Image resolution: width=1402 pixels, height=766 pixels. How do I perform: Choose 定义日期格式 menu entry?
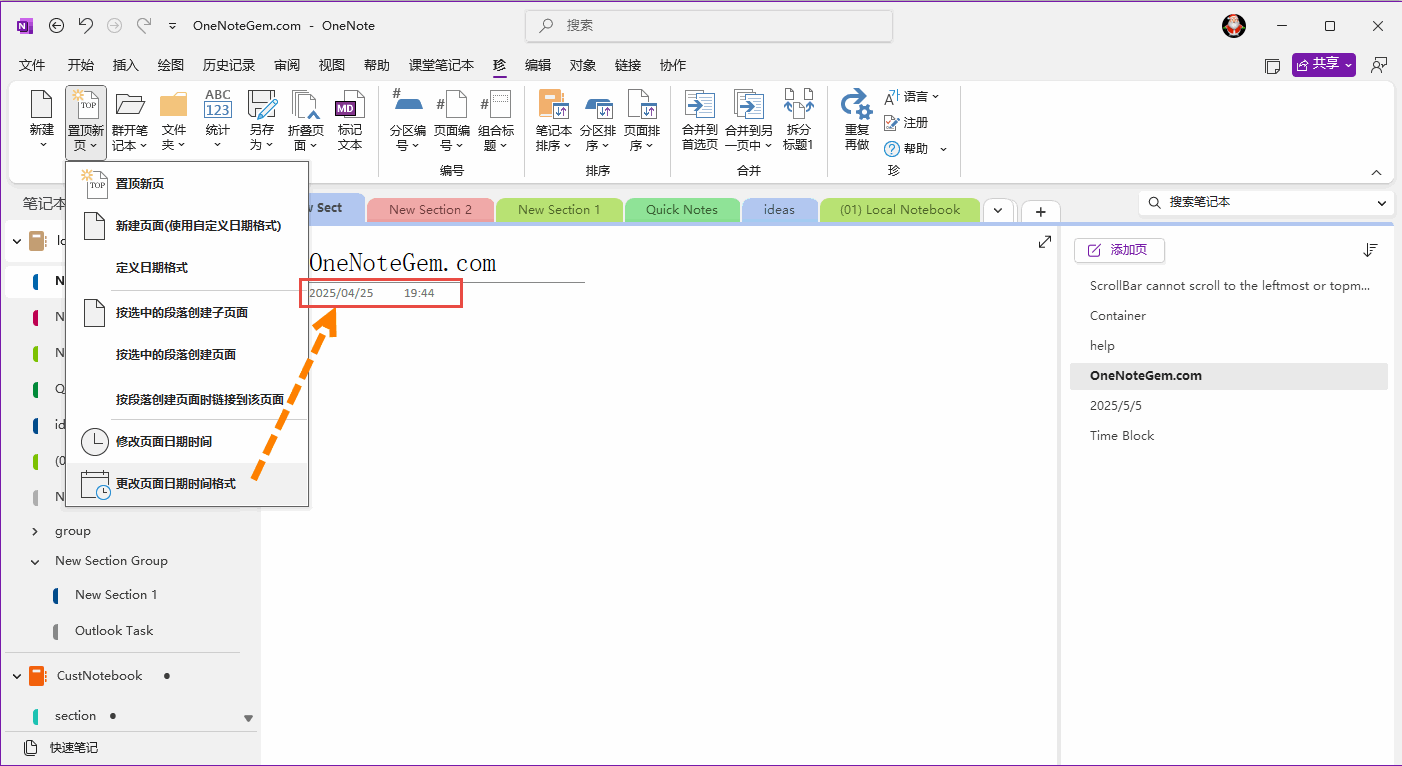click(x=187, y=268)
